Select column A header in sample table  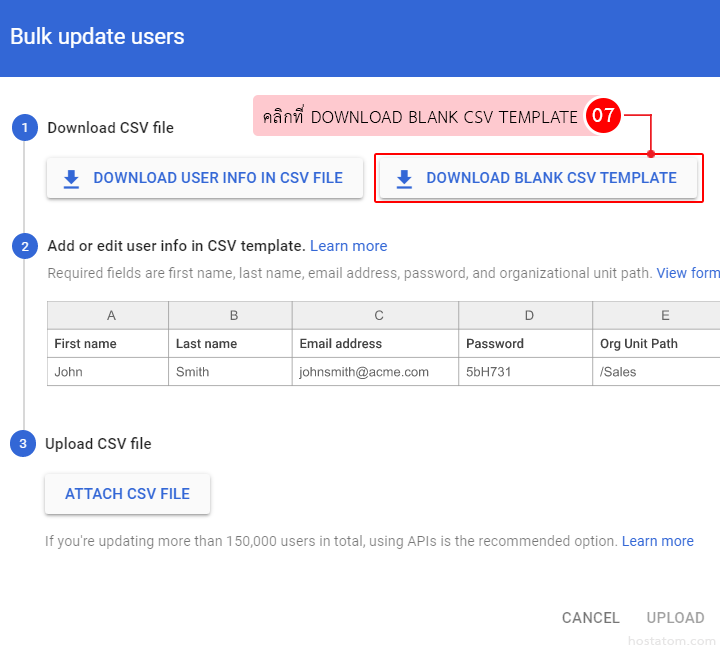click(110, 315)
